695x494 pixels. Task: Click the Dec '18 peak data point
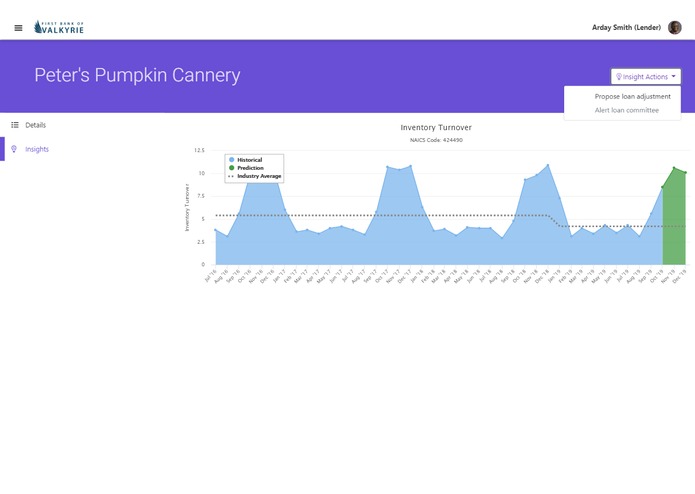tap(548, 165)
